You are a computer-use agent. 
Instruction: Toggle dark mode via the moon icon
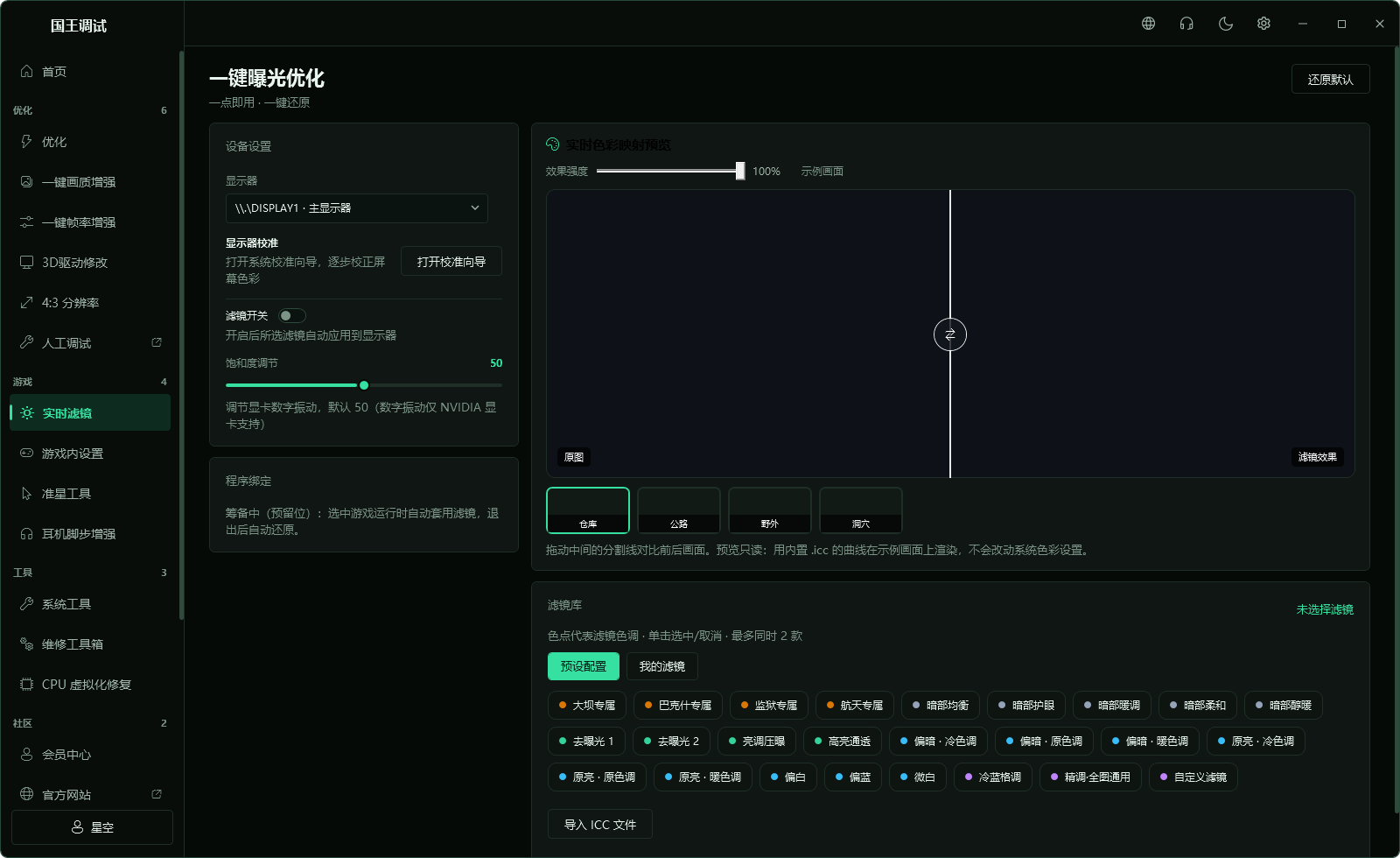(x=1225, y=24)
